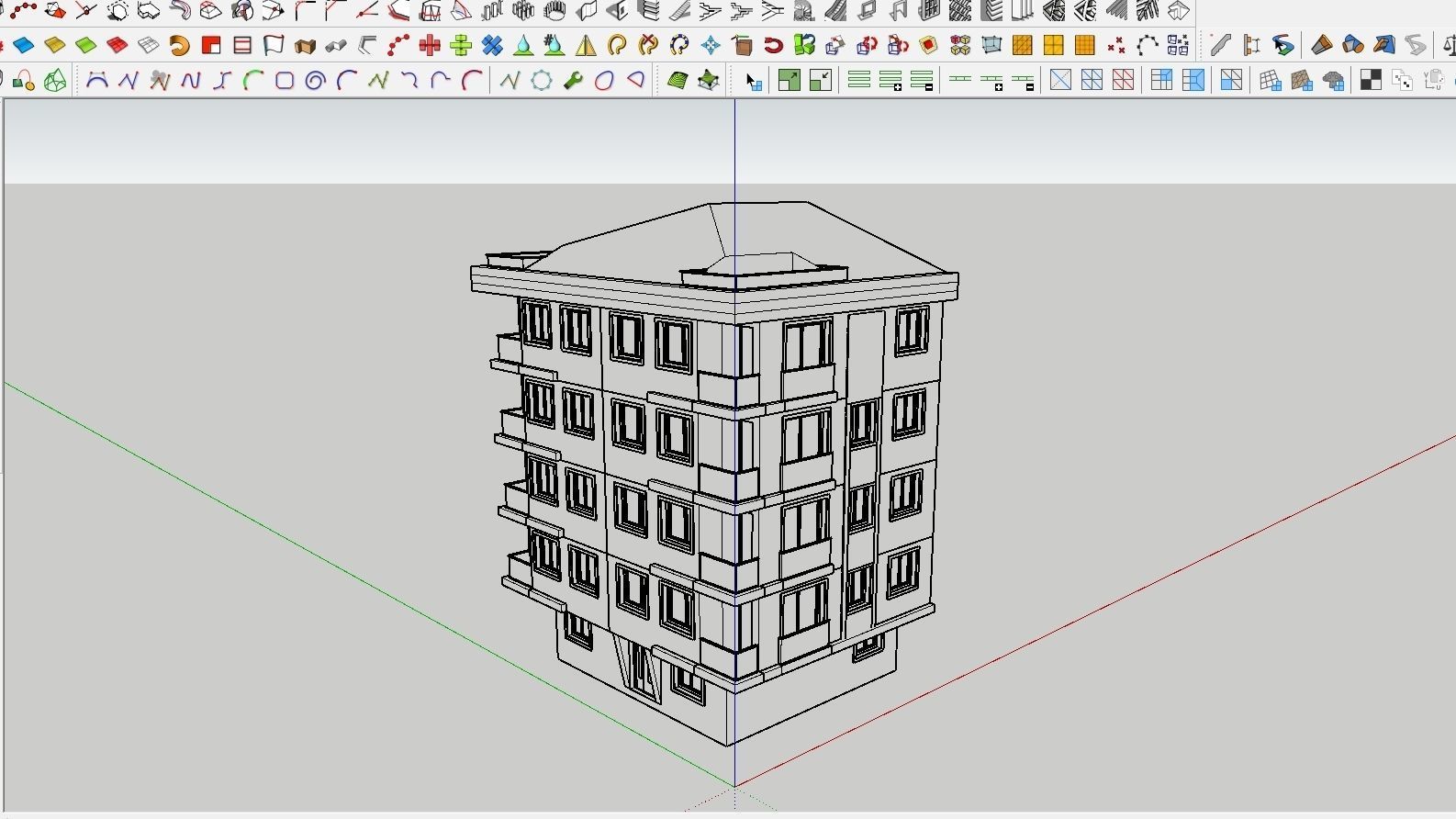The image size is (1456, 819).
Task: Click the yellow triangle mirror icon
Action: pos(586,45)
